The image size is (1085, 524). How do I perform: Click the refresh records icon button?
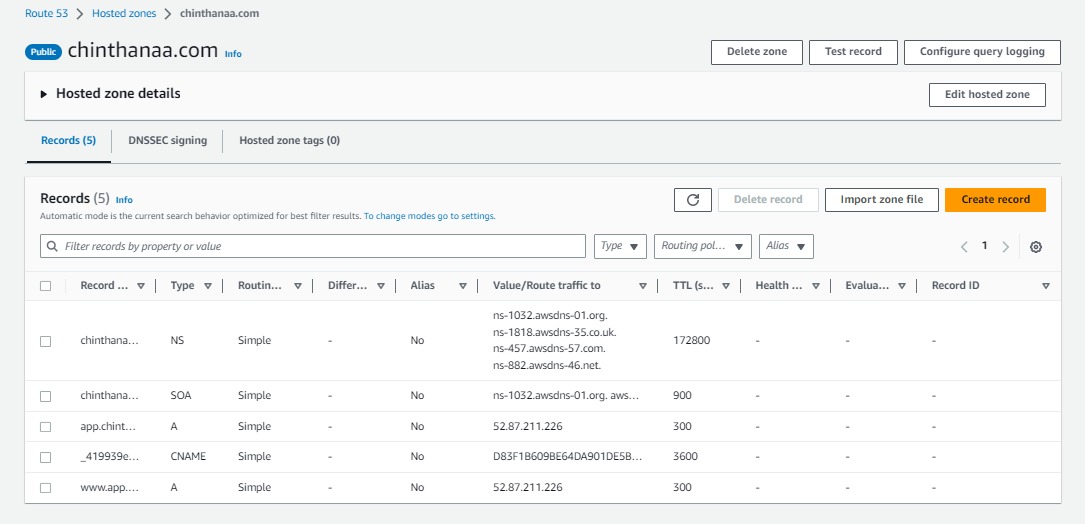(693, 199)
